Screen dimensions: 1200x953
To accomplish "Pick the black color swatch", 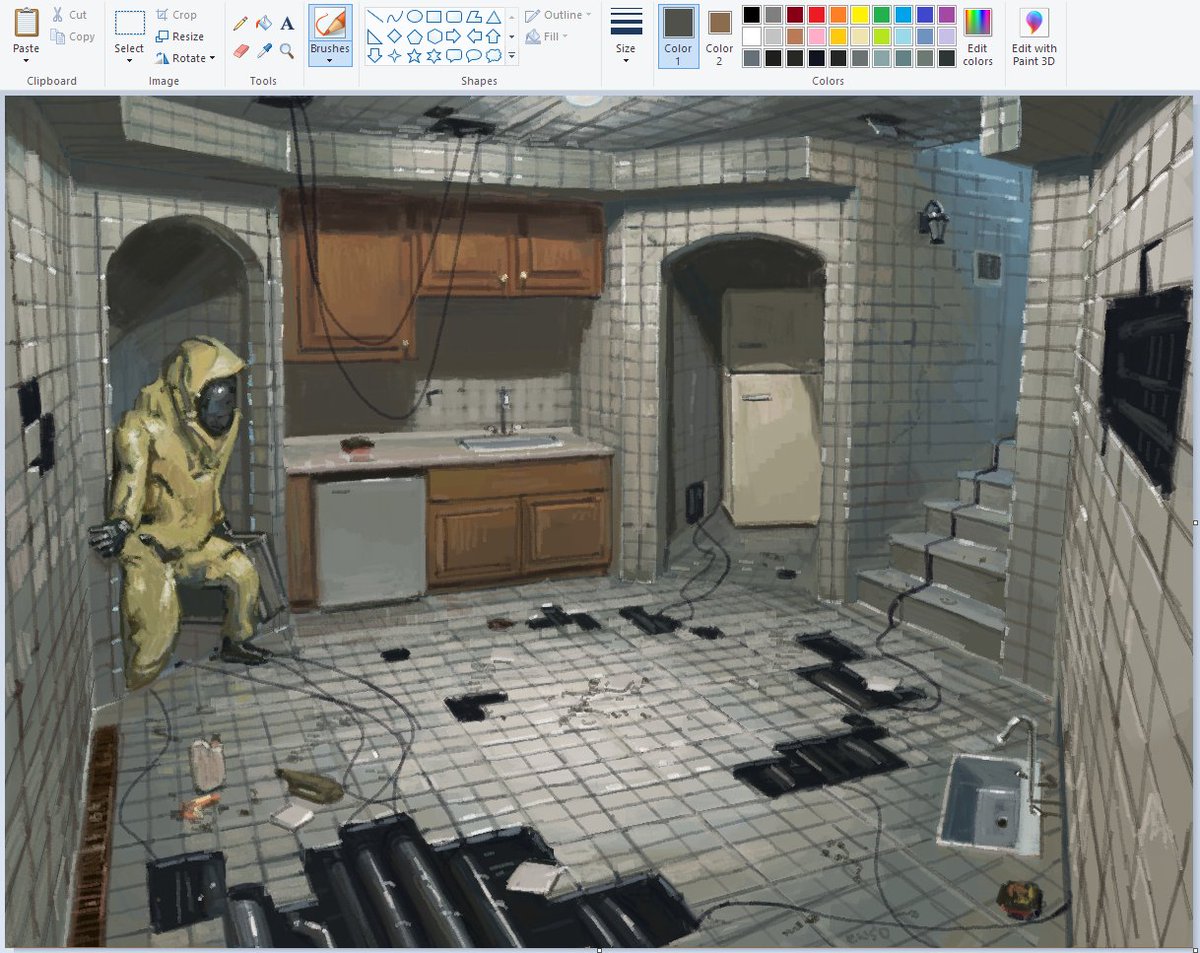I will tap(751, 15).
